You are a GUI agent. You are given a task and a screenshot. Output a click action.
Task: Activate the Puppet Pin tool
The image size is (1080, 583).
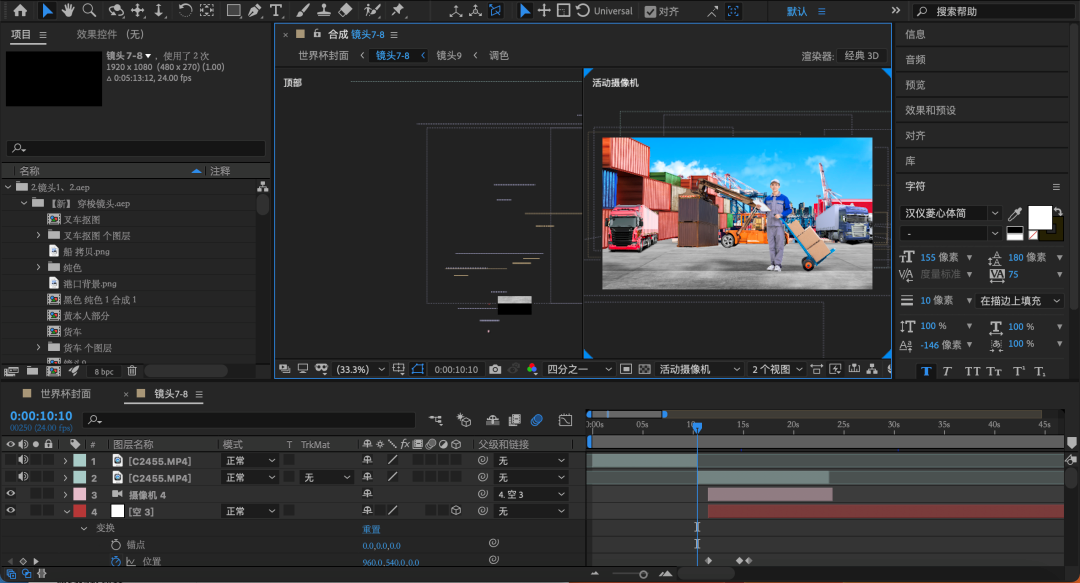[398, 11]
